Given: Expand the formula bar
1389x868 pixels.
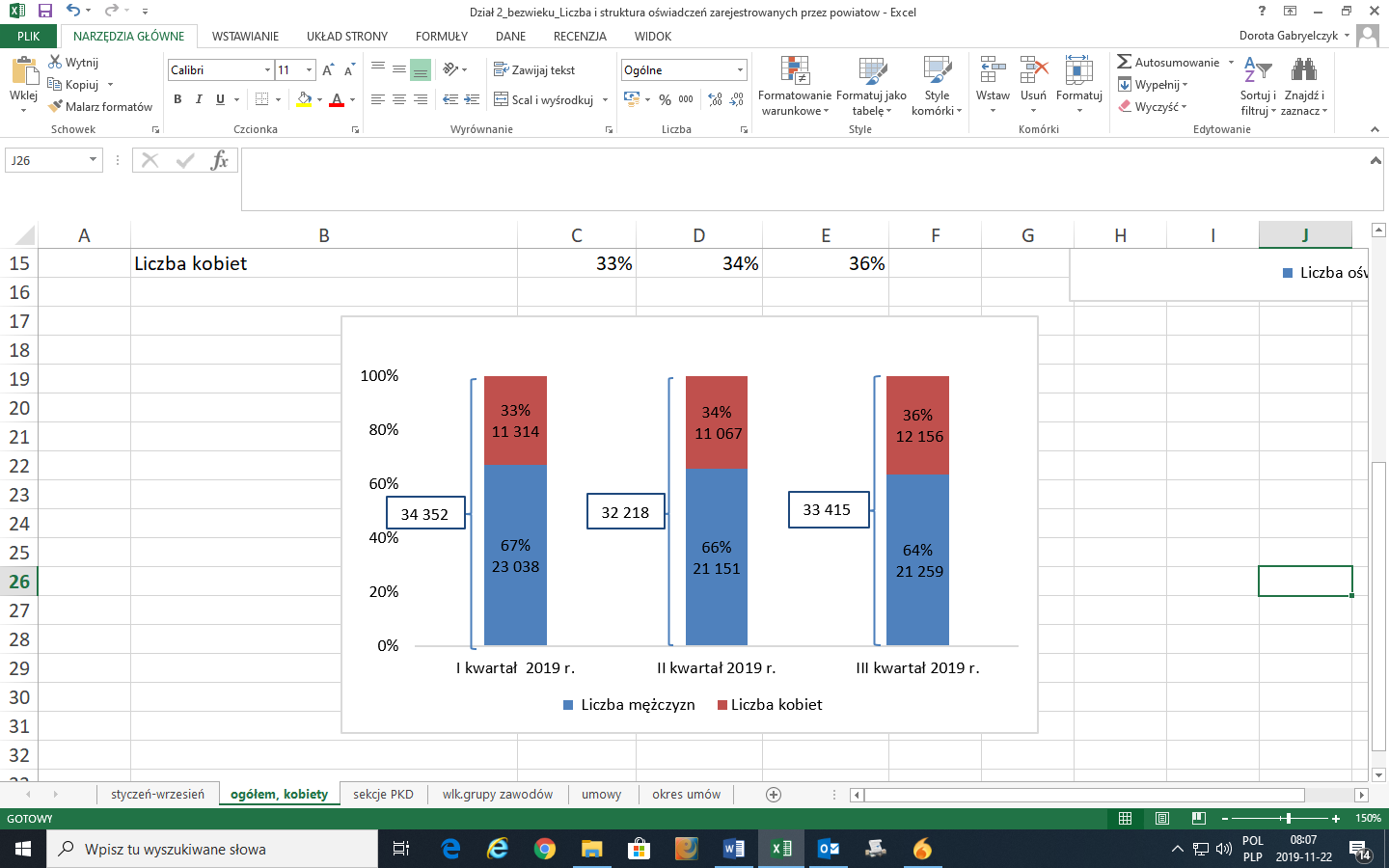Looking at the screenshot, I should [x=1375, y=160].
